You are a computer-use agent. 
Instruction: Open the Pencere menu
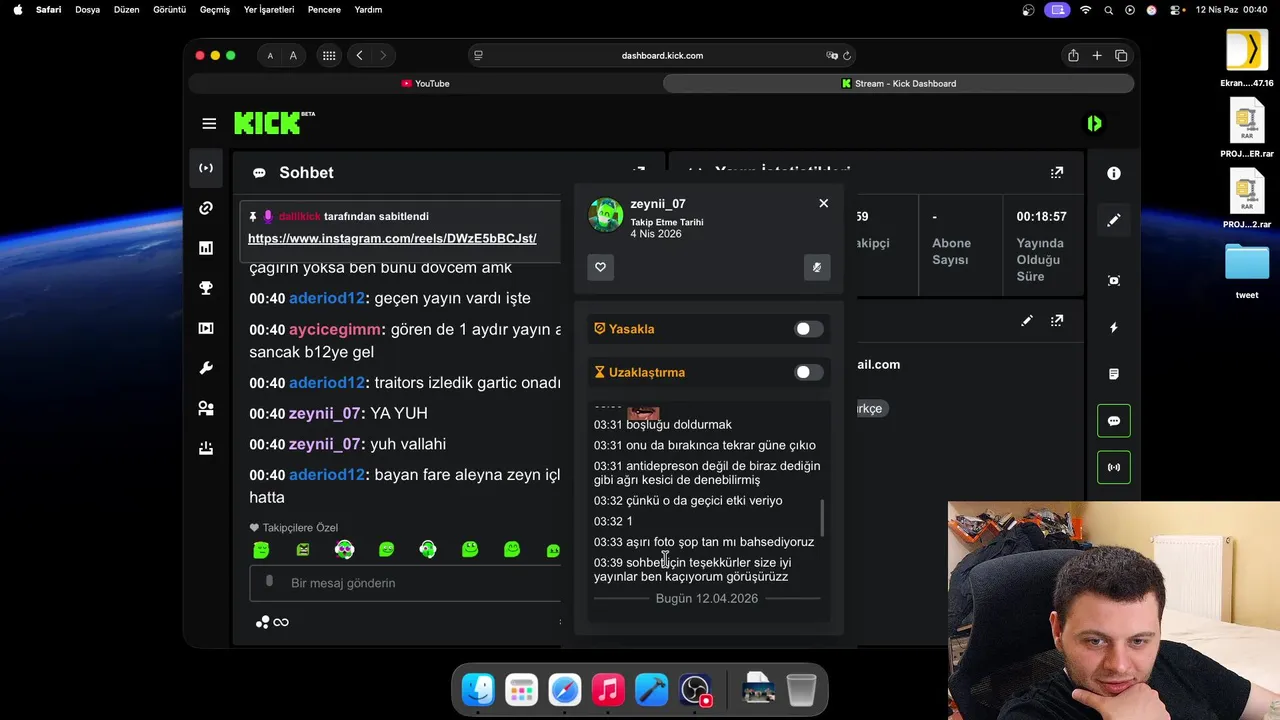[324, 9]
